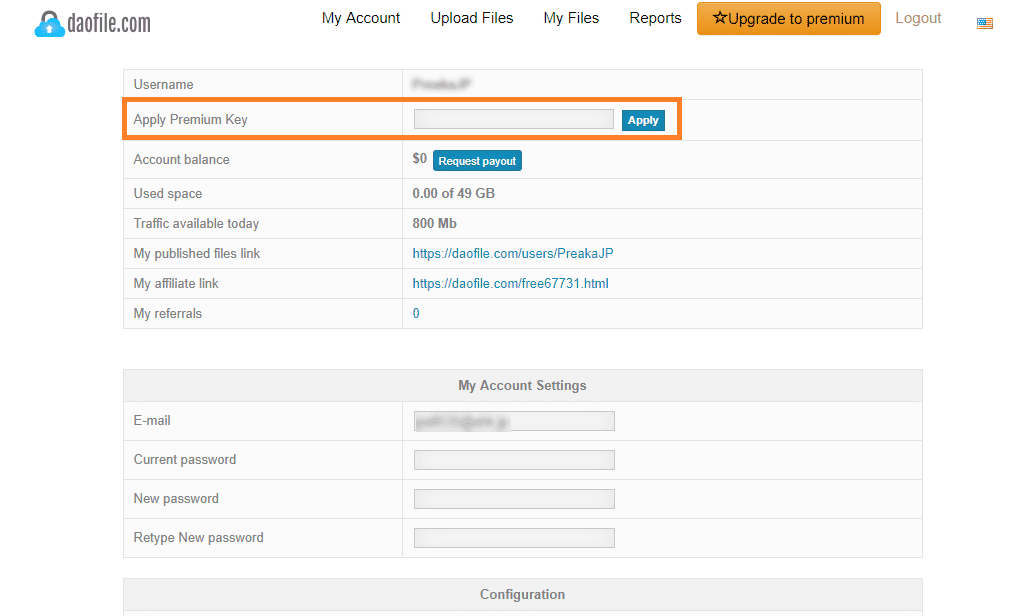Click the 'Account balance' label
The width and height of the screenshot is (1034, 616).
point(181,160)
